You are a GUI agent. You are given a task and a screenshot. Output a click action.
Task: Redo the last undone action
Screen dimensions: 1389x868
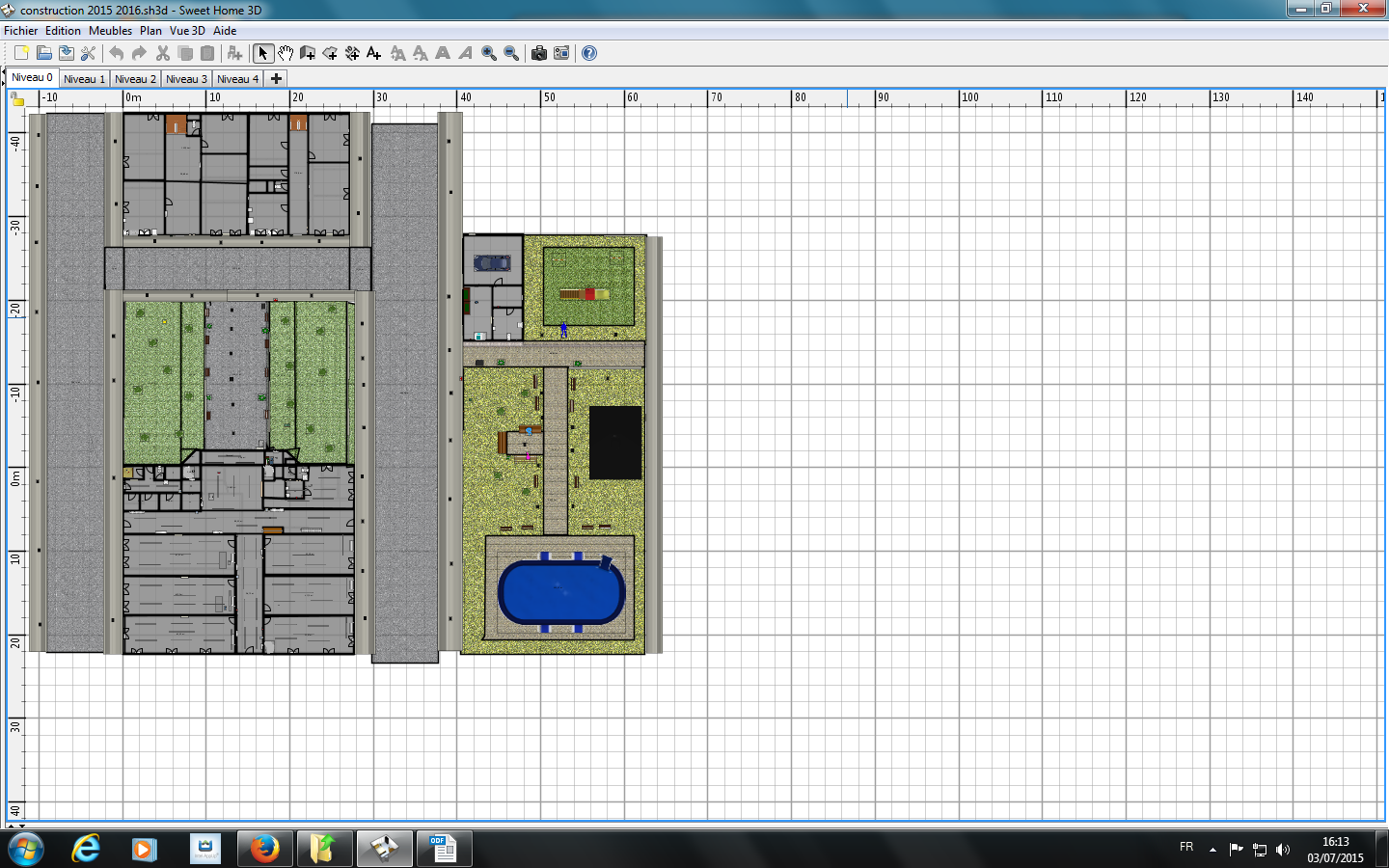tap(139, 53)
